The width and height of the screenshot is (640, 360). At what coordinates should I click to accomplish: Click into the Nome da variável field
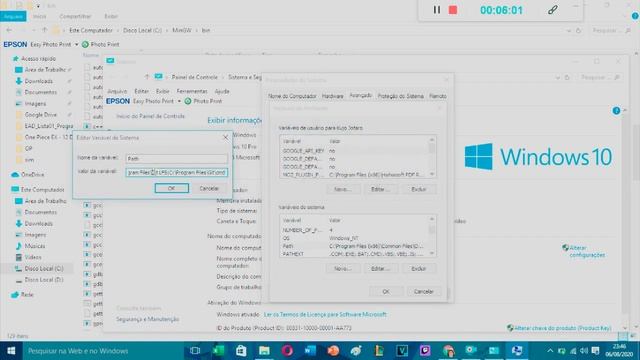(177, 158)
